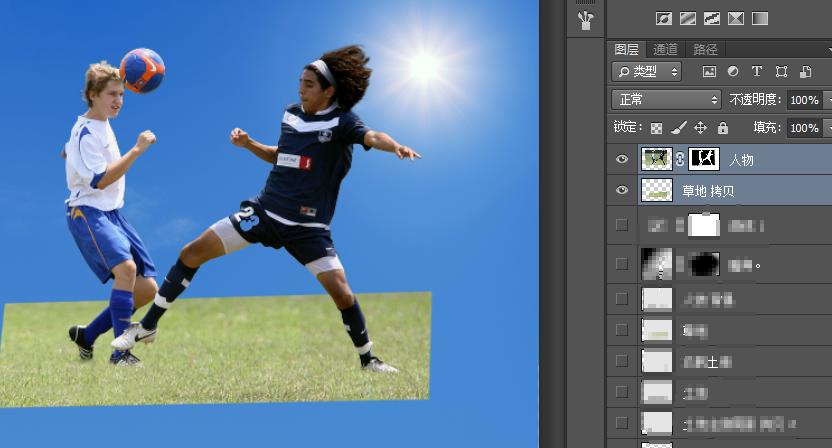Filter layers by shape layers
This screenshot has height=448, width=832.
[781, 72]
